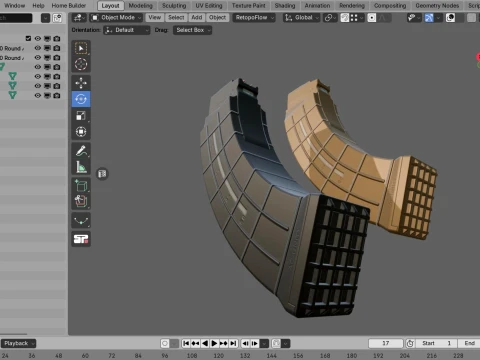Click the active Rotate tool

click(x=81, y=99)
